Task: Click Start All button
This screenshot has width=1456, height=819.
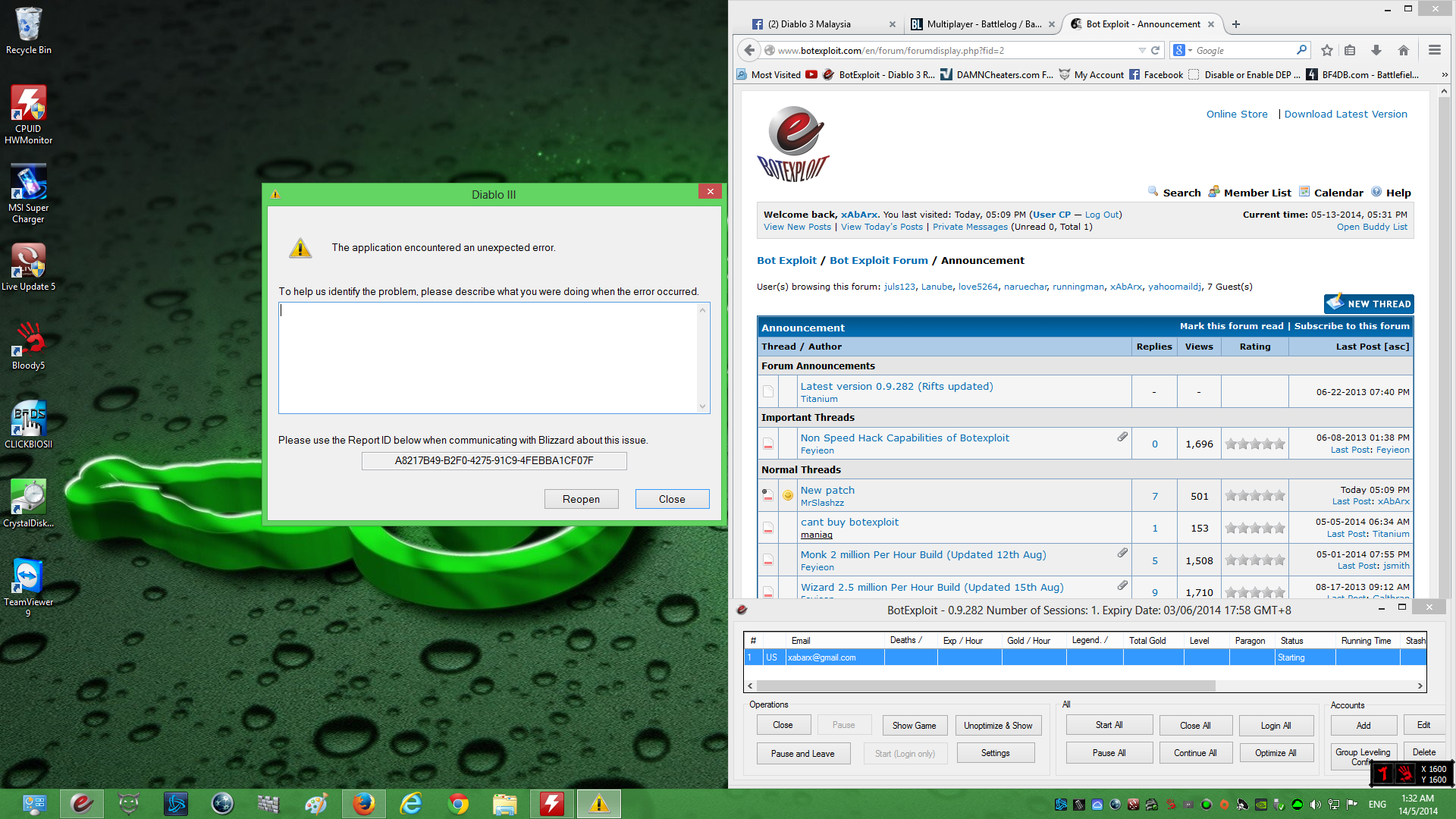Action: tap(1109, 725)
